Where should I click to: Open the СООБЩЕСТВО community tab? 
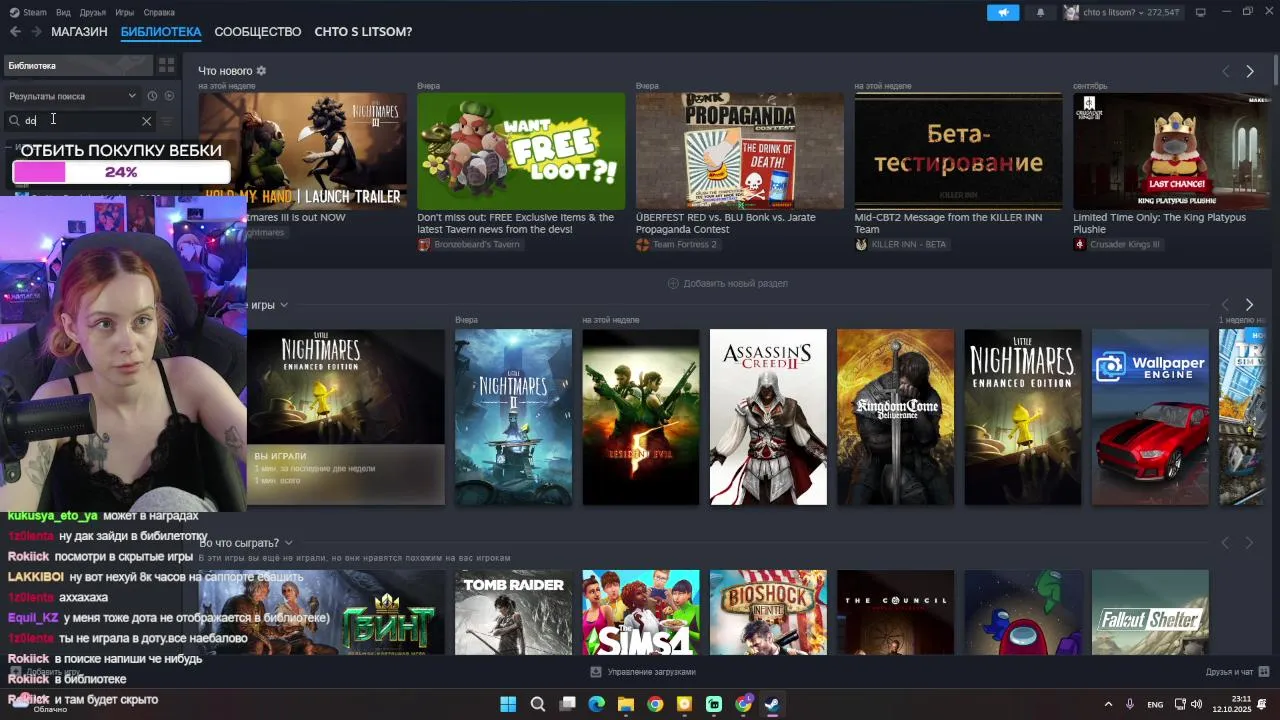(258, 32)
